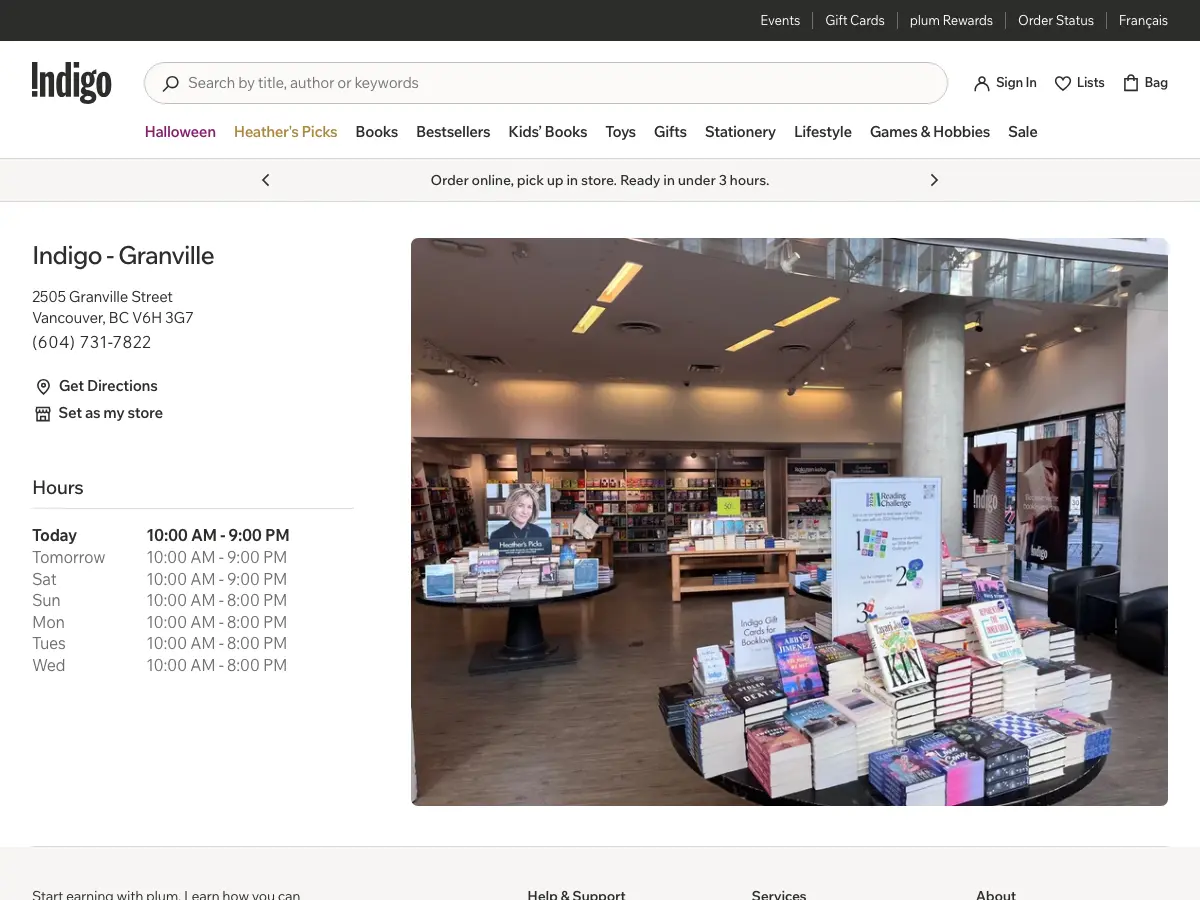Open the Sale menu
1200x900 pixels.
1022,132
